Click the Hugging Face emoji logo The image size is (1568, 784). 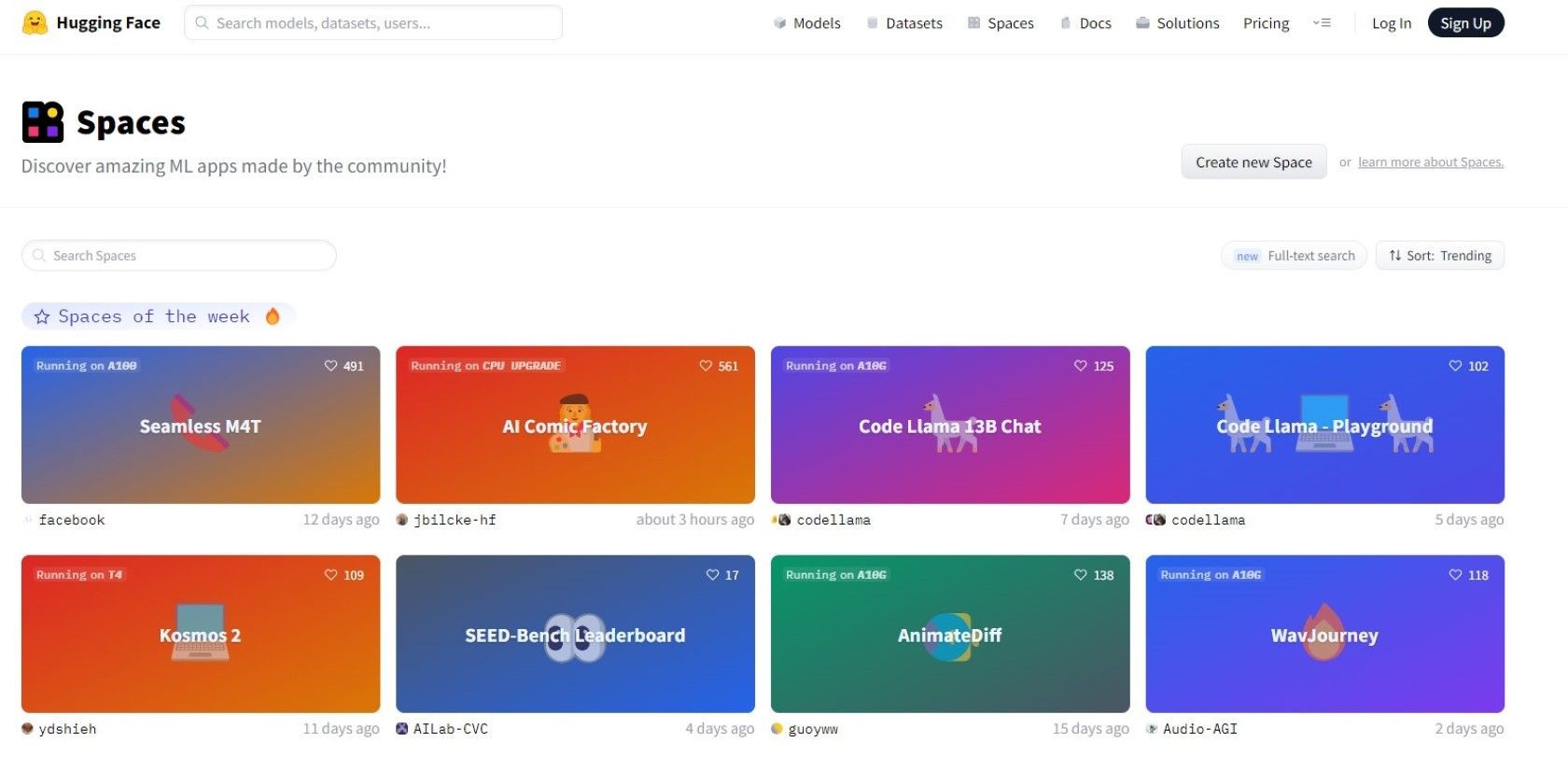tap(35, 22)
